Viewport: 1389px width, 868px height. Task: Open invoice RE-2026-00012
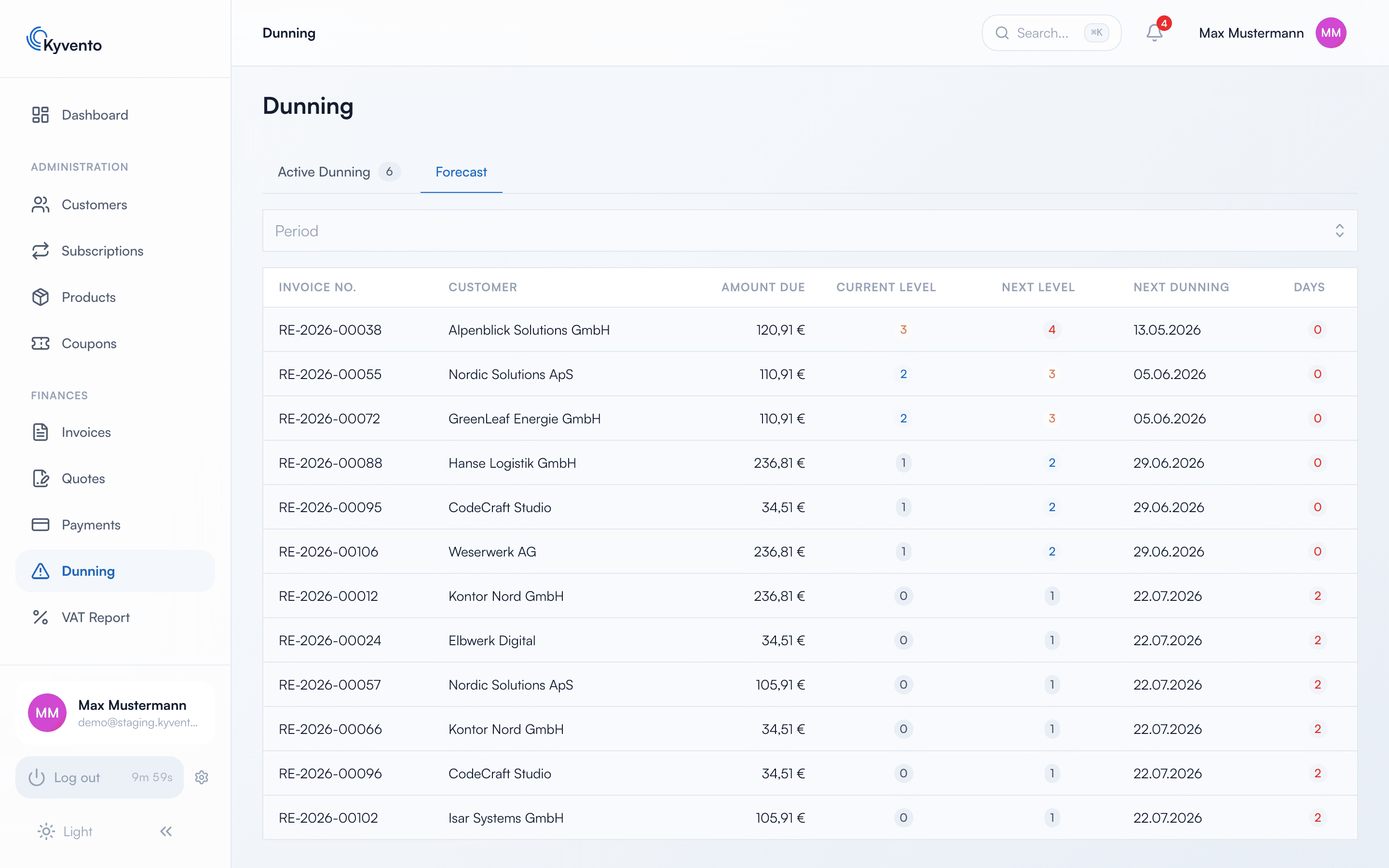(328, 596)
